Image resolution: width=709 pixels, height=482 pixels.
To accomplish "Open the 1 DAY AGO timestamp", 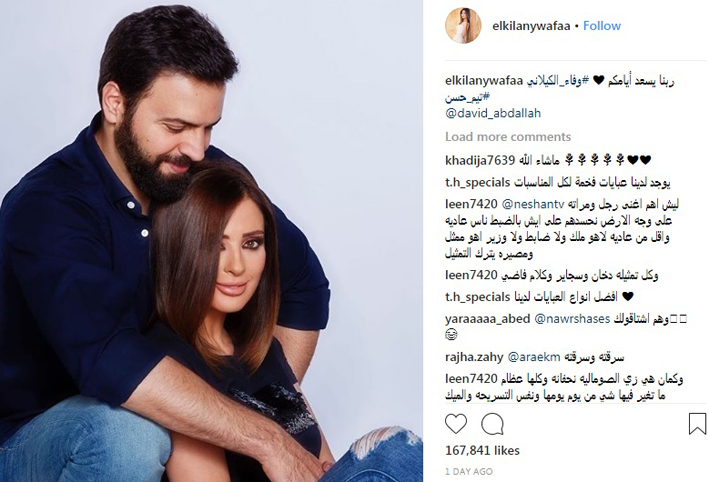I will (469, 471).
